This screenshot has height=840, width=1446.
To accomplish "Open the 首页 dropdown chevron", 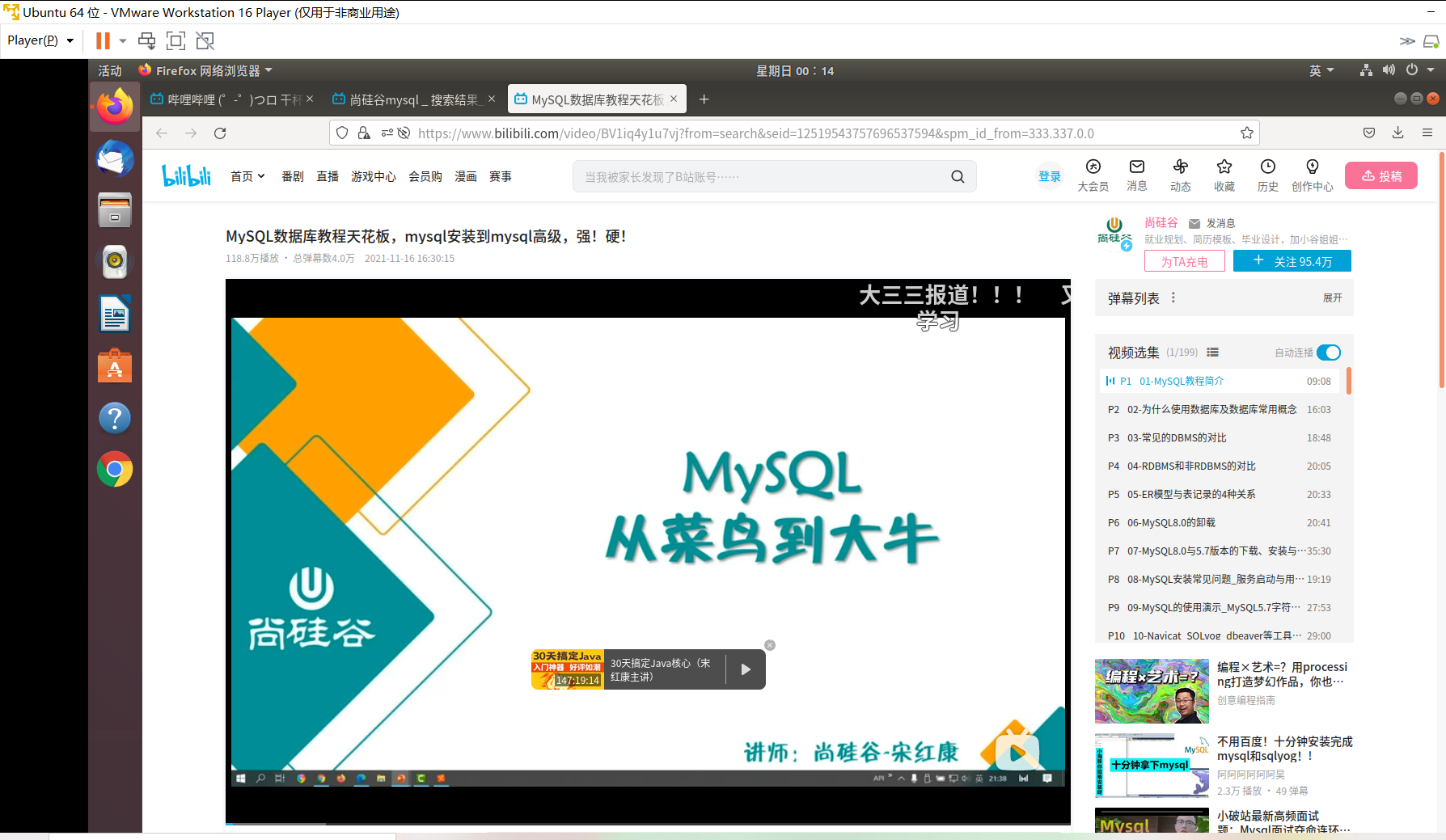I will coord(260,175).
